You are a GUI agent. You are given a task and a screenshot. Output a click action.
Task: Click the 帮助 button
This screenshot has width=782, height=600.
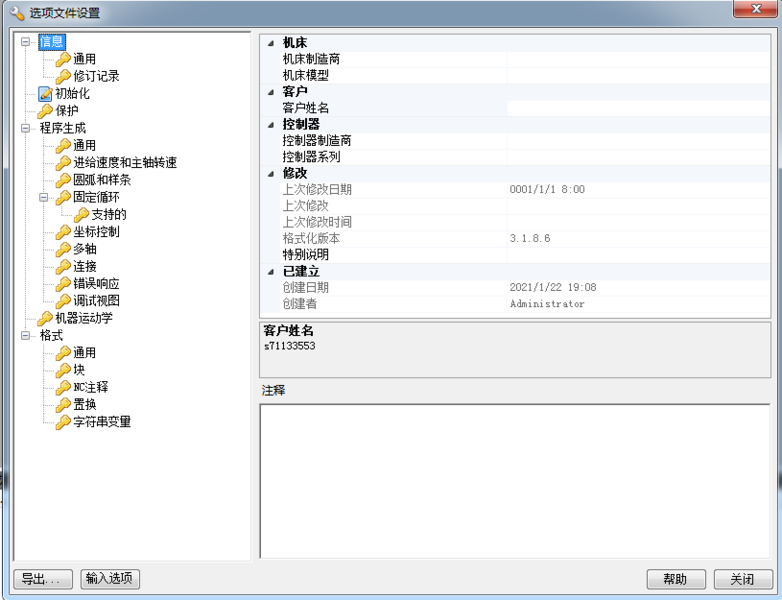[x=676, y=579]
